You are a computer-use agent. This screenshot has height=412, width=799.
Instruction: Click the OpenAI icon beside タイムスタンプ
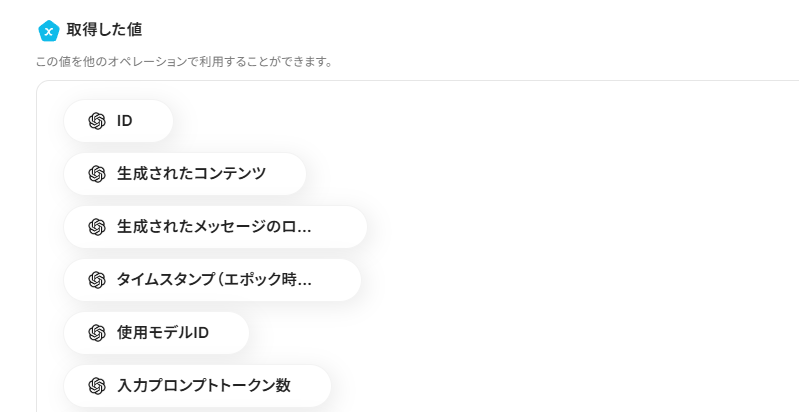click(x=97, y=280)
